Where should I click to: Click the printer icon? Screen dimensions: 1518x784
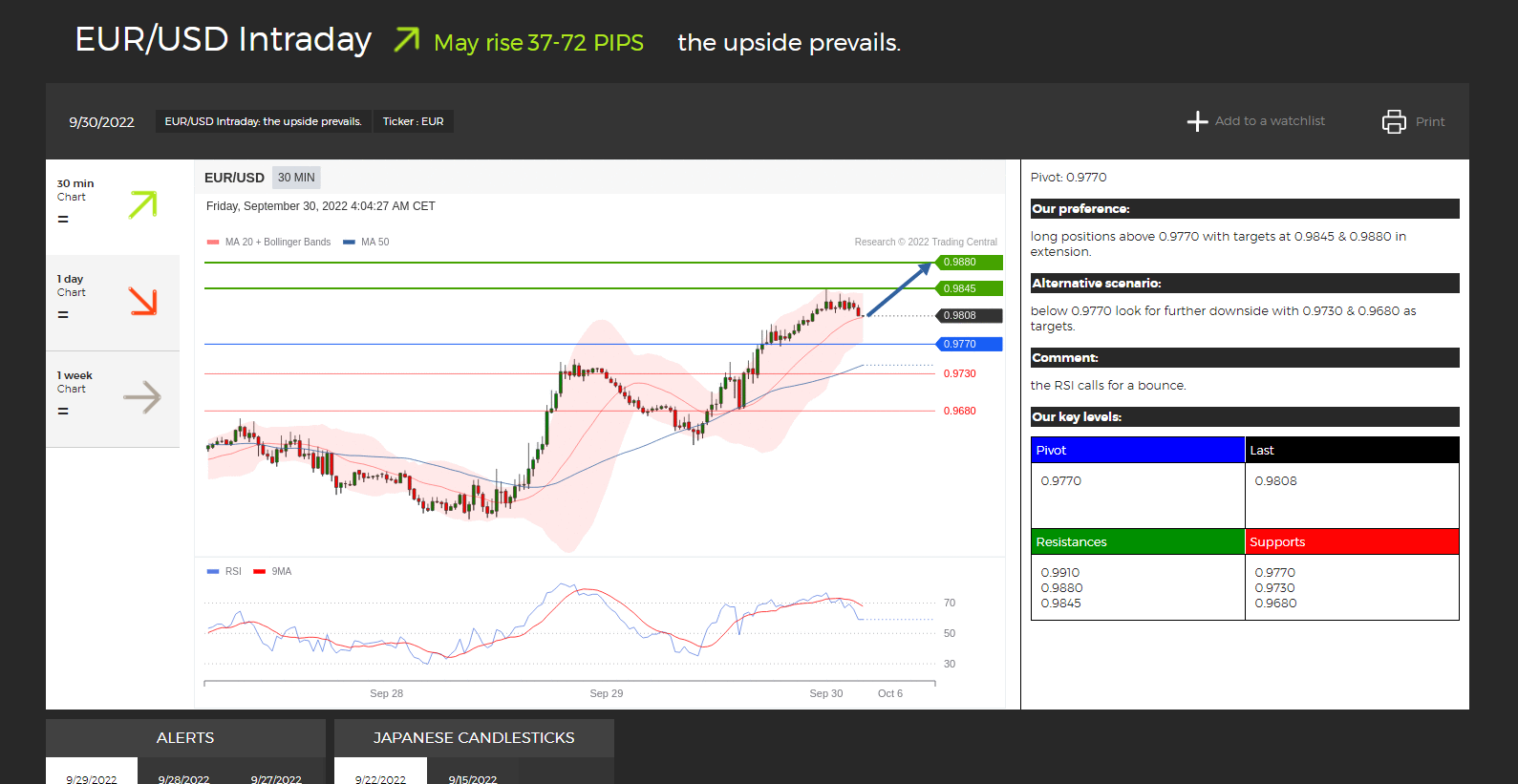click(1394, 121)
